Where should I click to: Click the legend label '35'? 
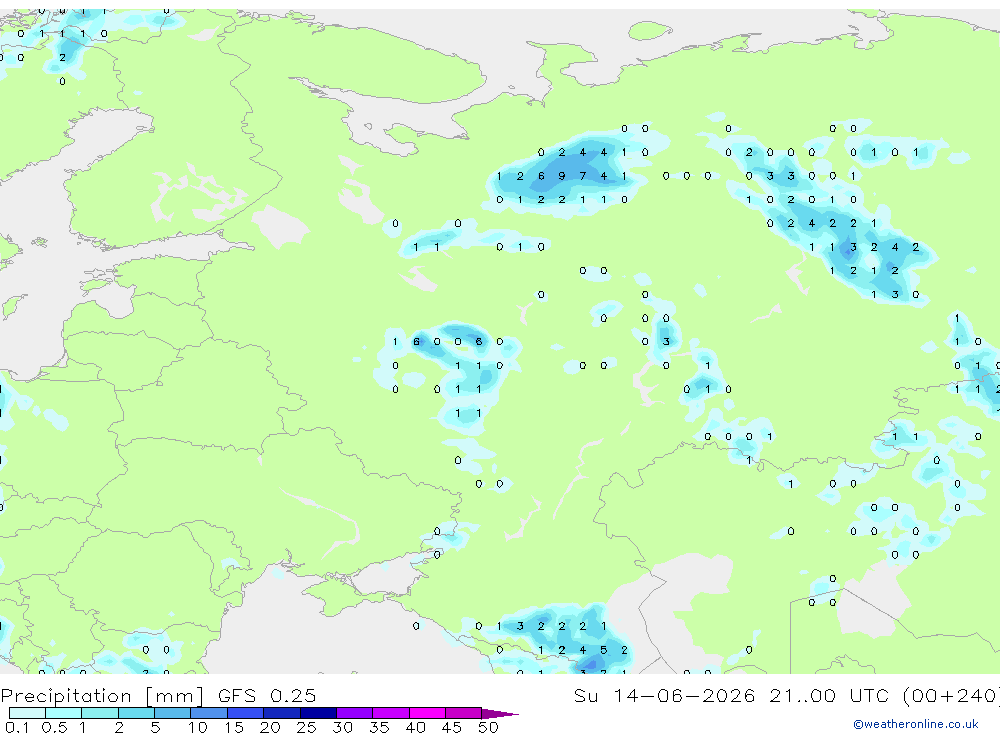(379, 727)
